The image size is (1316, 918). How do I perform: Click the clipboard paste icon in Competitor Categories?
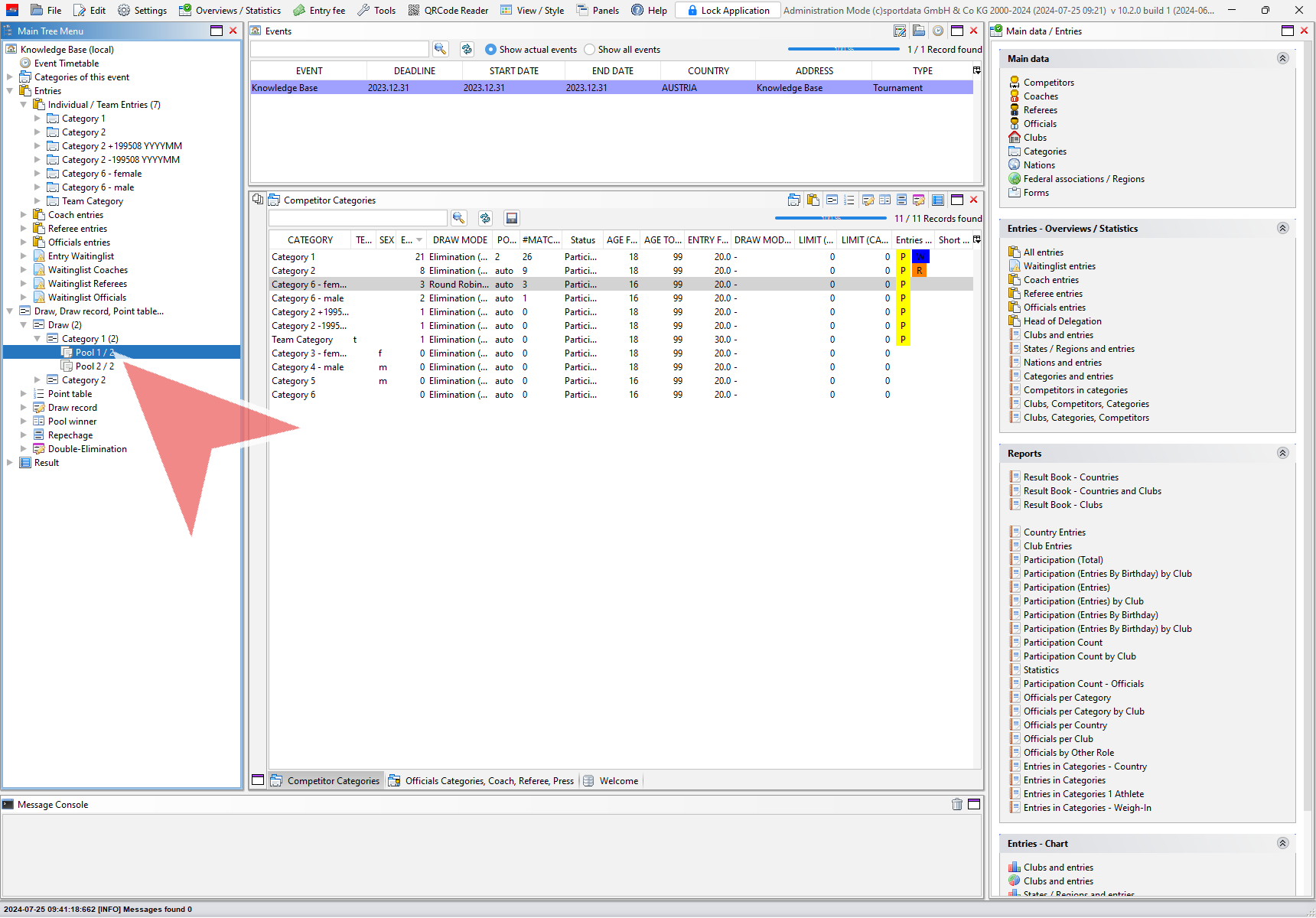click(813, 200)
